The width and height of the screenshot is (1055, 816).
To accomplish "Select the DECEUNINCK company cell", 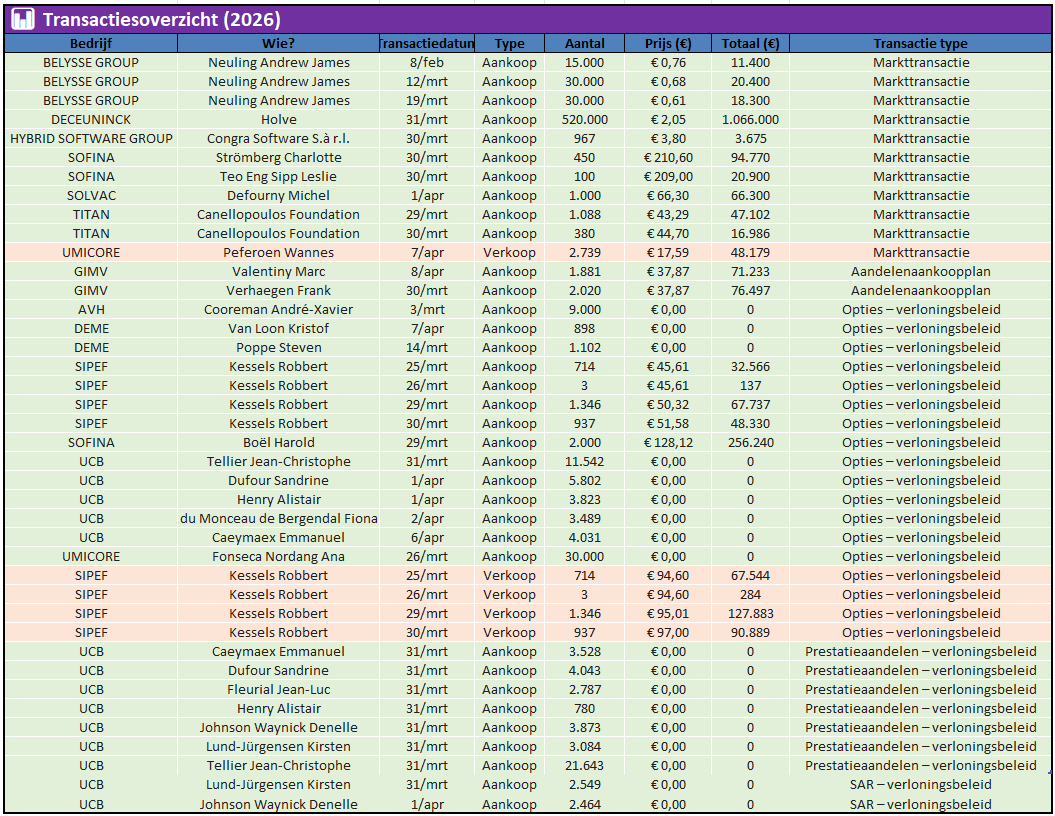I will (91, 120).
